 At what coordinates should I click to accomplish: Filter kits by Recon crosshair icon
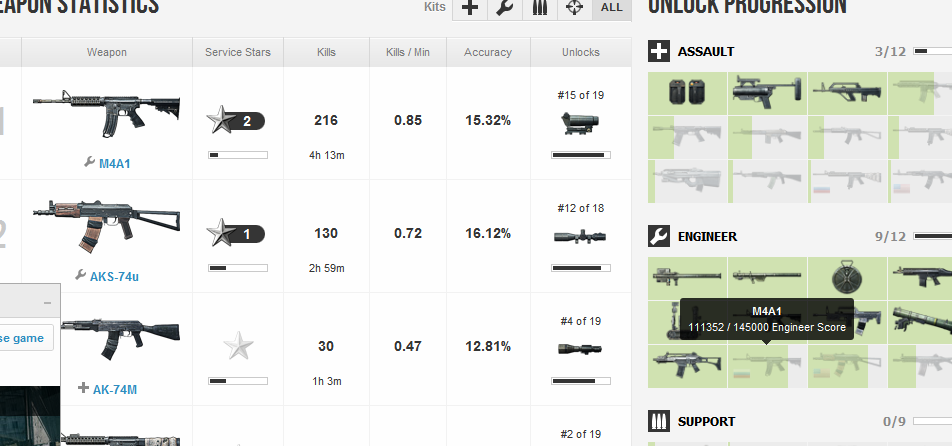pos(574,8)
